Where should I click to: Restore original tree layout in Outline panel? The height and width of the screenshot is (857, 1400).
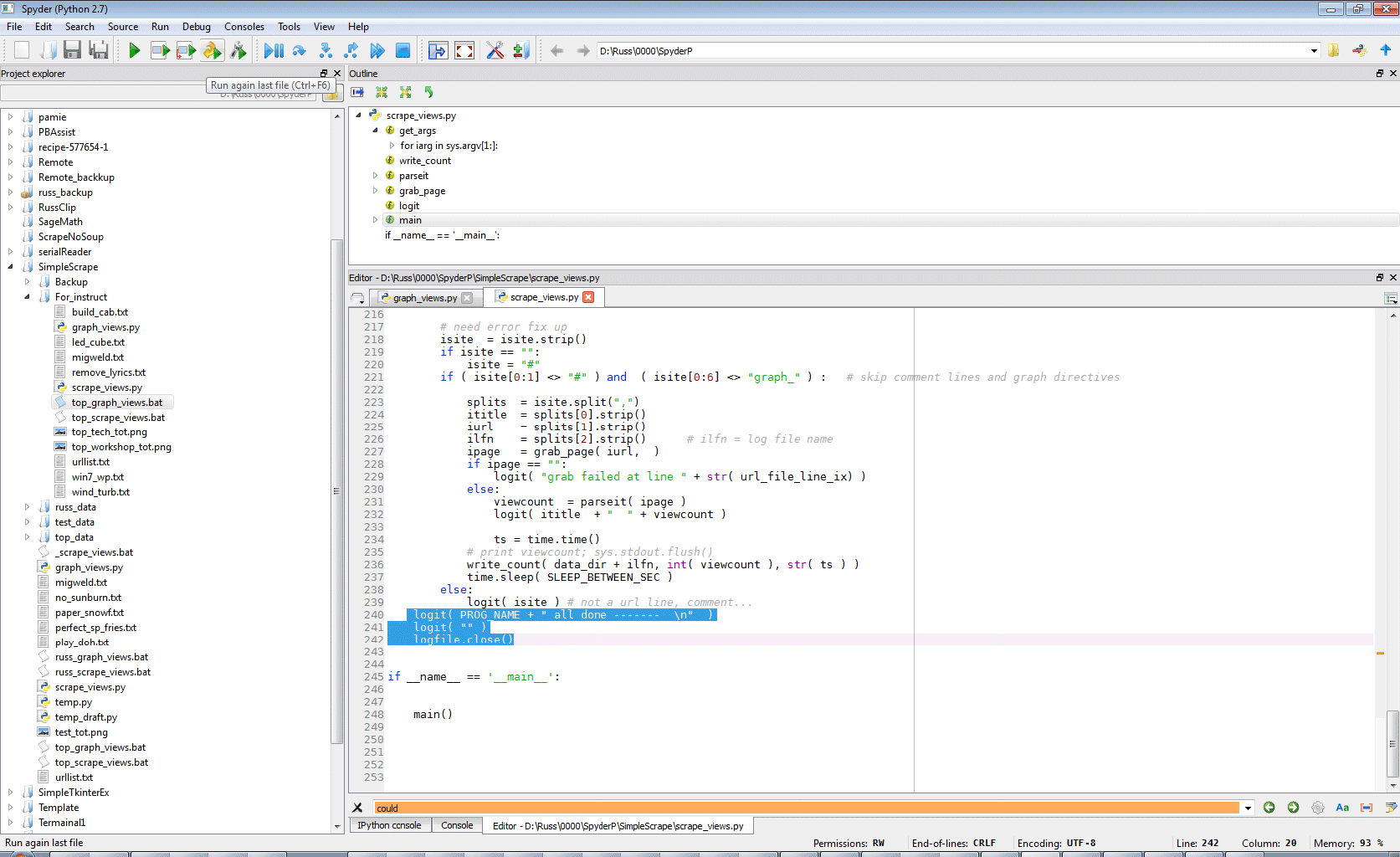428,92
